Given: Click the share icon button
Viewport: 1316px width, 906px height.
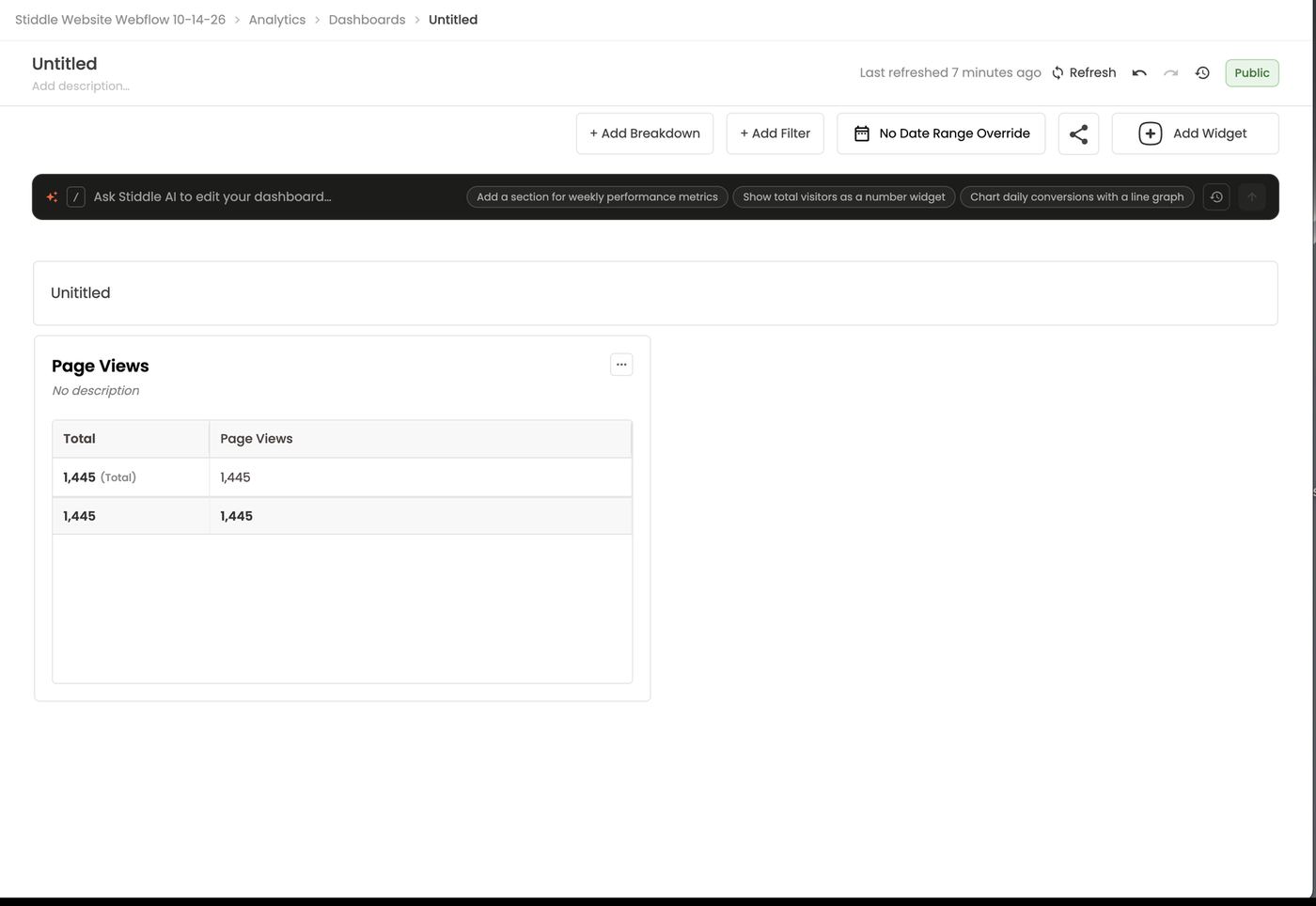Looking at the screenshot, I should tap(1078, 133).
